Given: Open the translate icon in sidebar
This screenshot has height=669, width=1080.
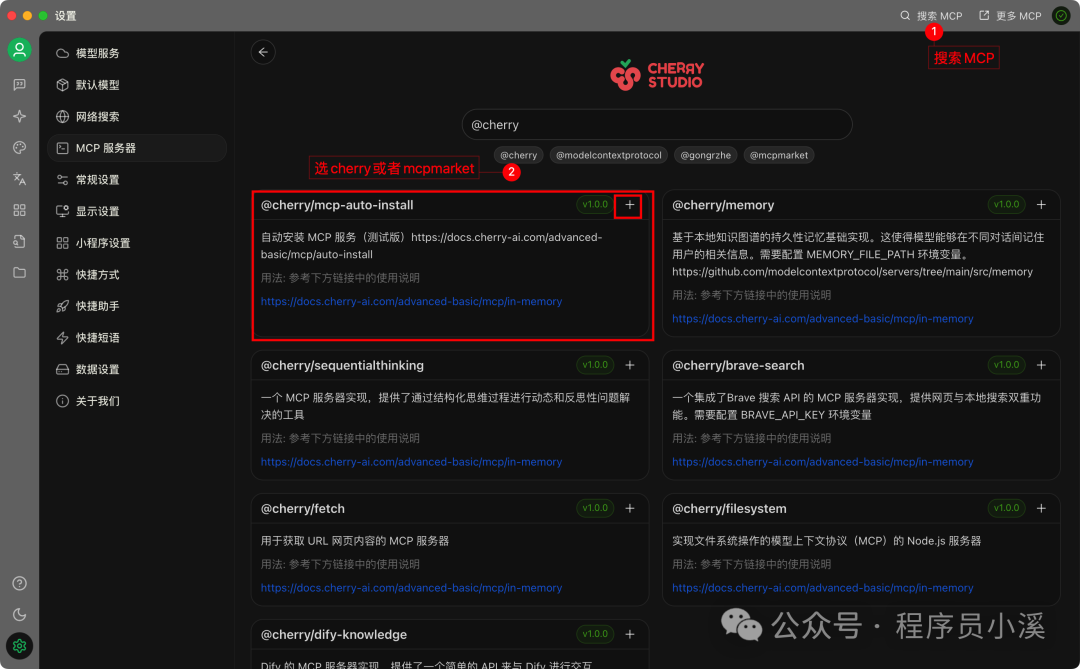Looking at the screenshot, I should point(19,179).
